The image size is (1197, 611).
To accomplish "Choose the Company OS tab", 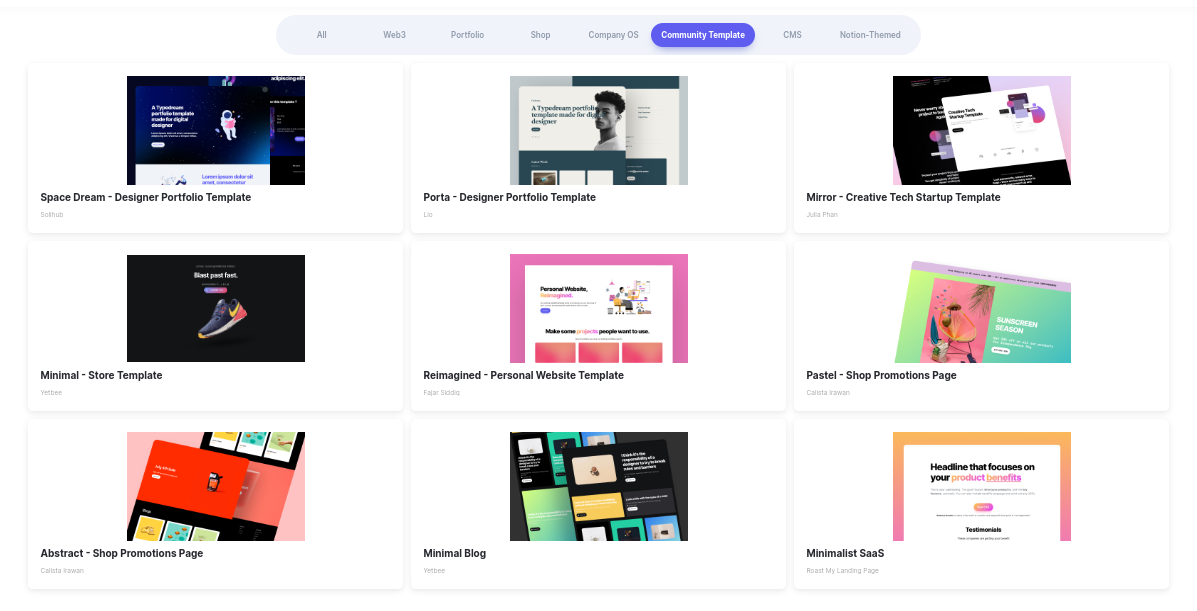I will click(x=613, y=35).
